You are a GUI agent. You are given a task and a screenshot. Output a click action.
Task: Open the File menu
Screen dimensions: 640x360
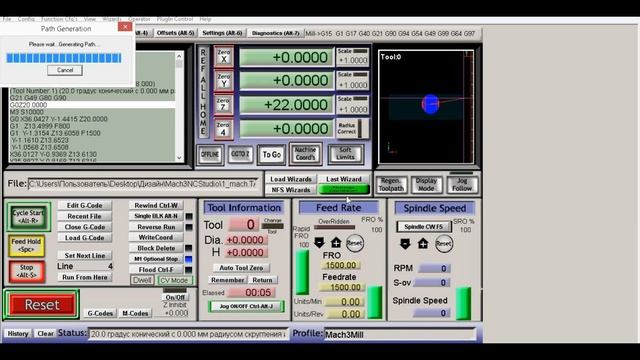click(x=7, y=19)
